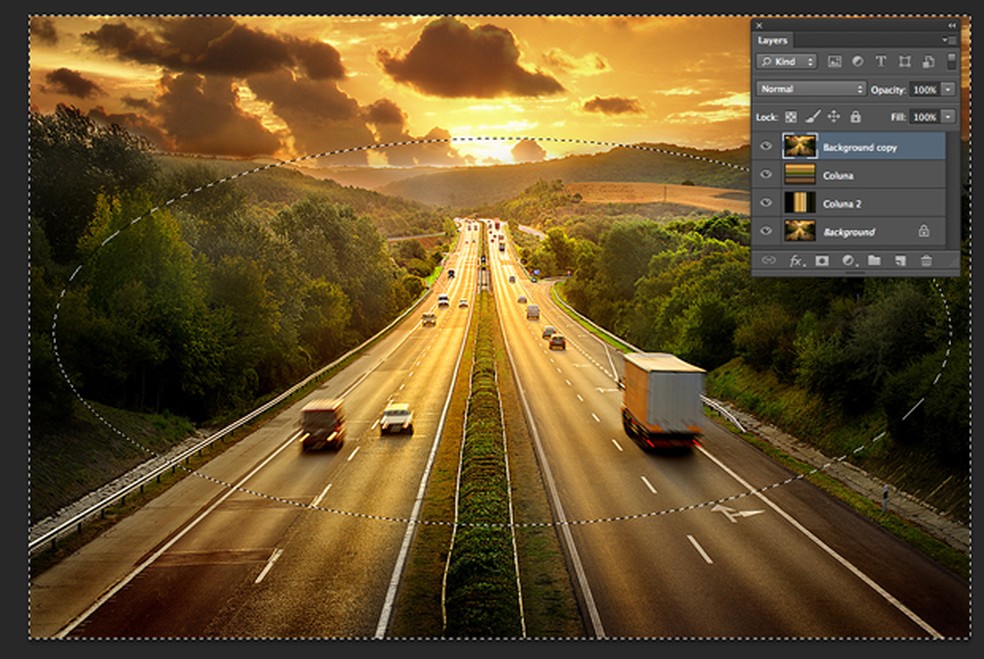Hide the Coluna layer
The image size is (984, 659).
point(766,174)
